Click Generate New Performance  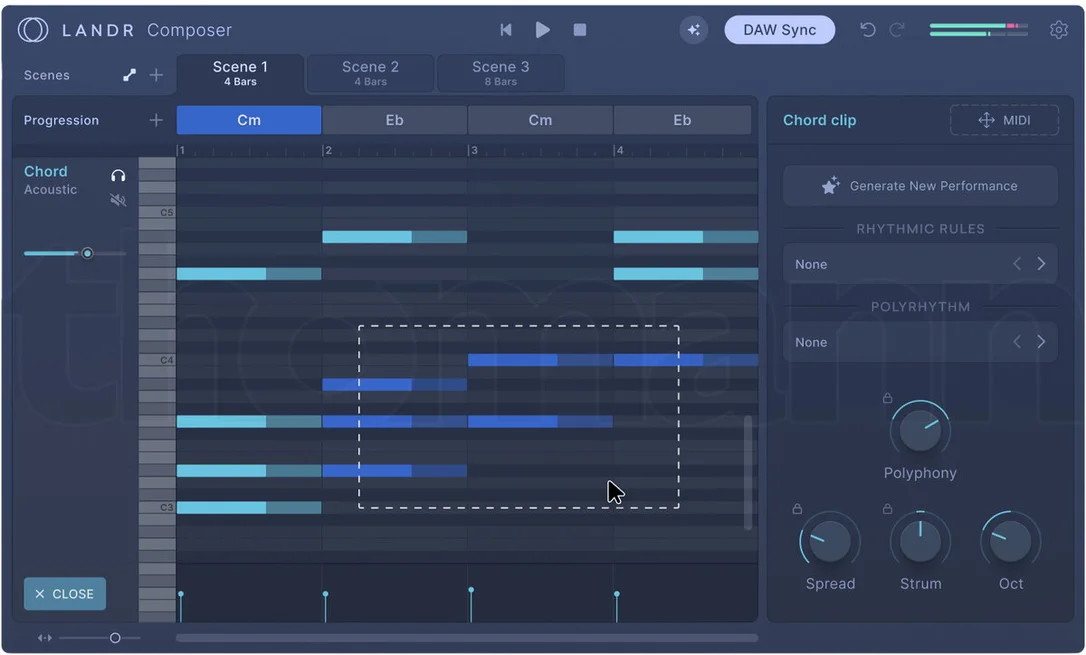pyautogui.click(x=920, y=186)
